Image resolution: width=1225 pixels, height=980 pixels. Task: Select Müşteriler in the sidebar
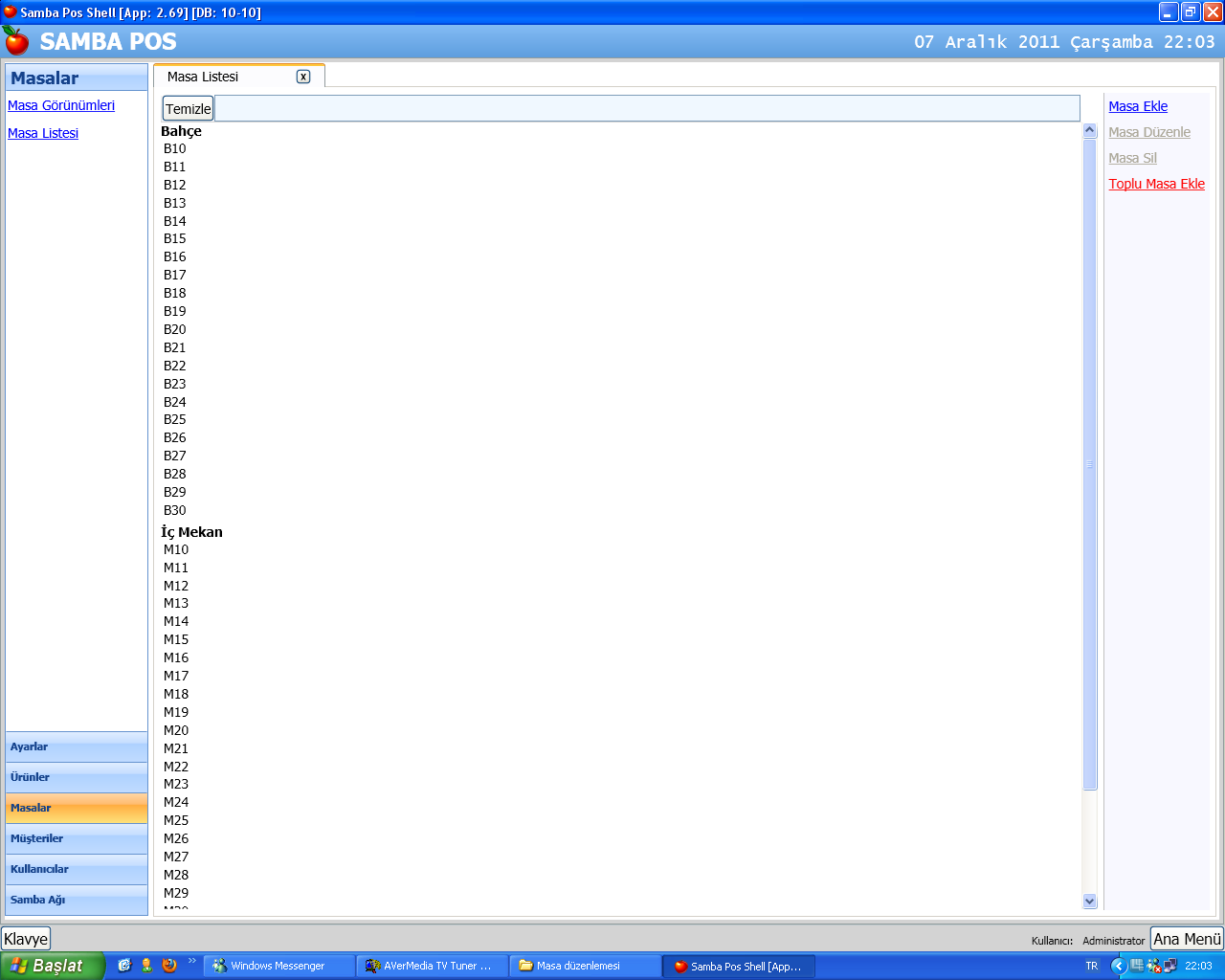pyautogui.click(x=77, y=838)
